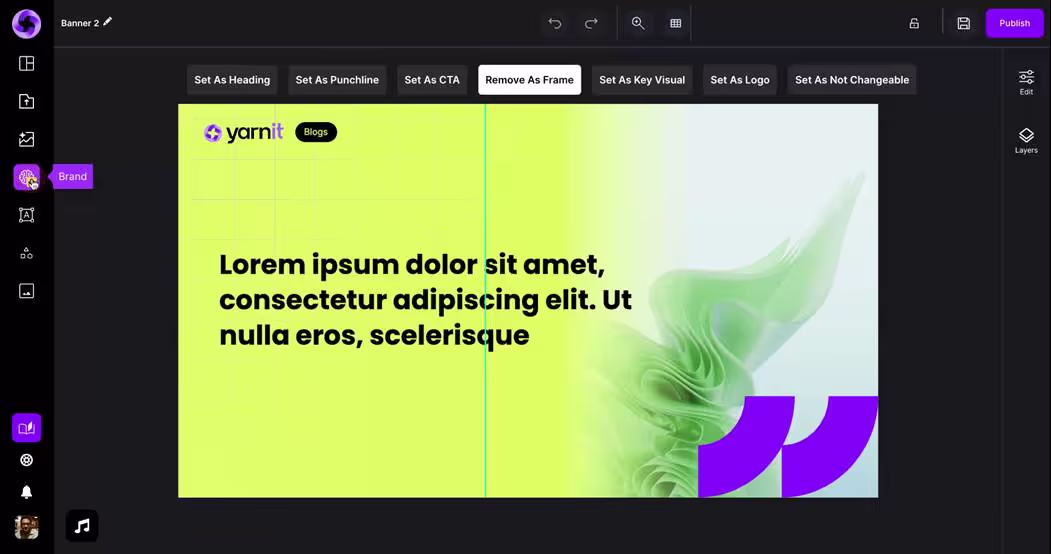The image size is (1051, 554).
Task: Click the Brand tooltip label
Action: tap(72, 177)
